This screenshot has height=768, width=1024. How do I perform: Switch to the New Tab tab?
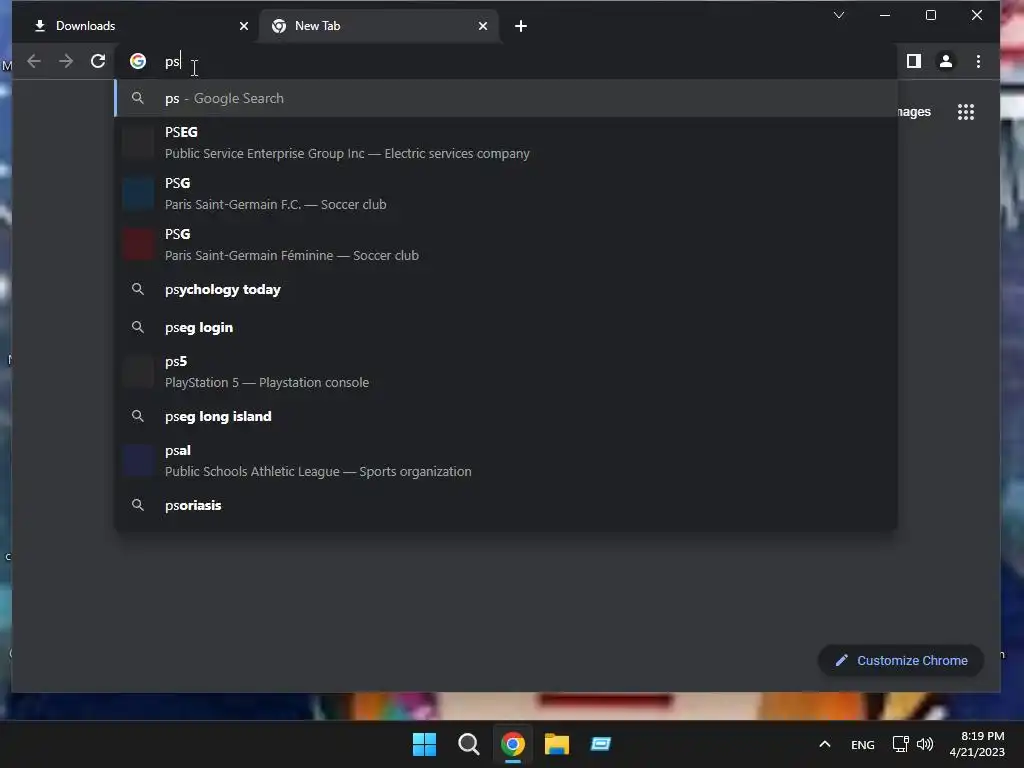pos(379,26)
